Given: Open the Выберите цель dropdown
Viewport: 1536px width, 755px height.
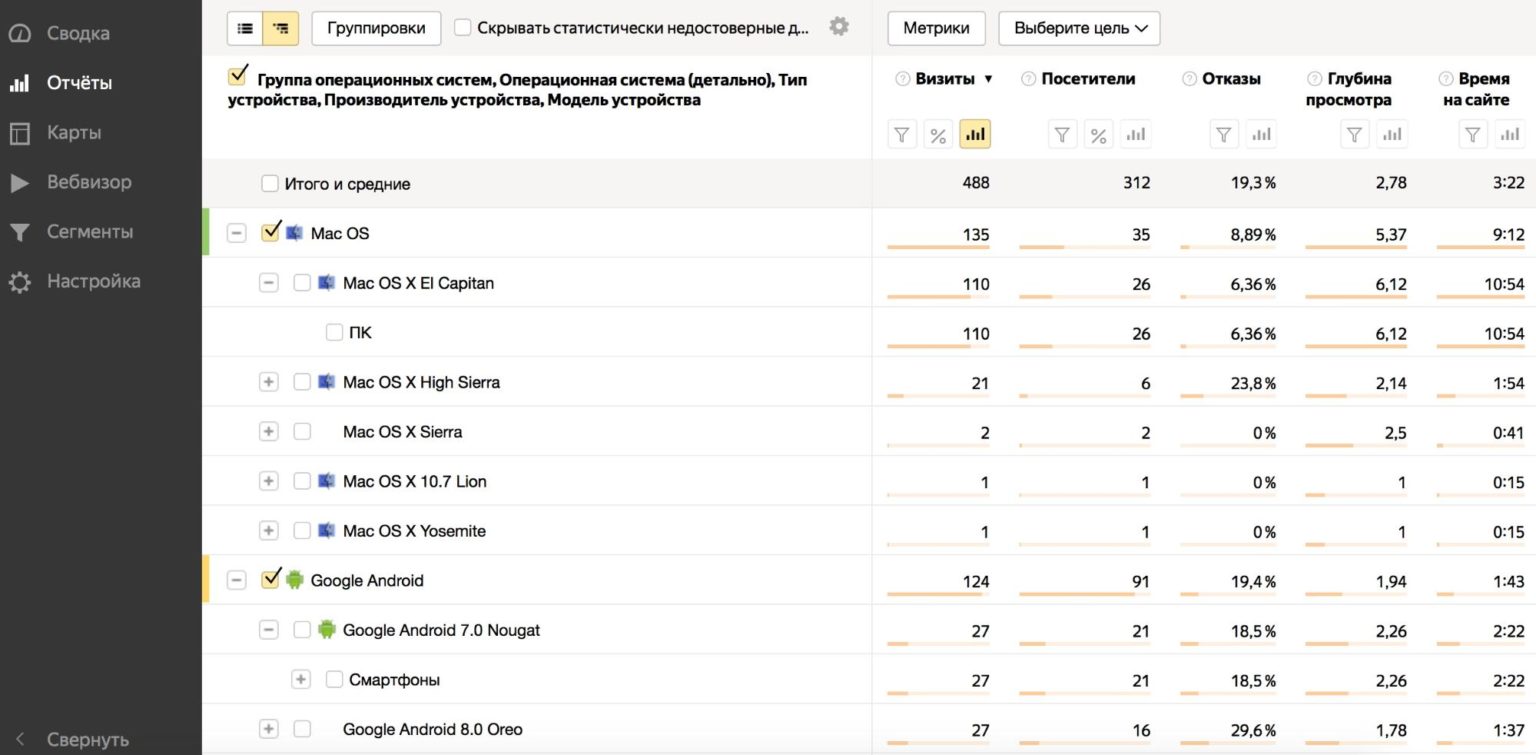Looking at the screenshot, I should 1079,28.
